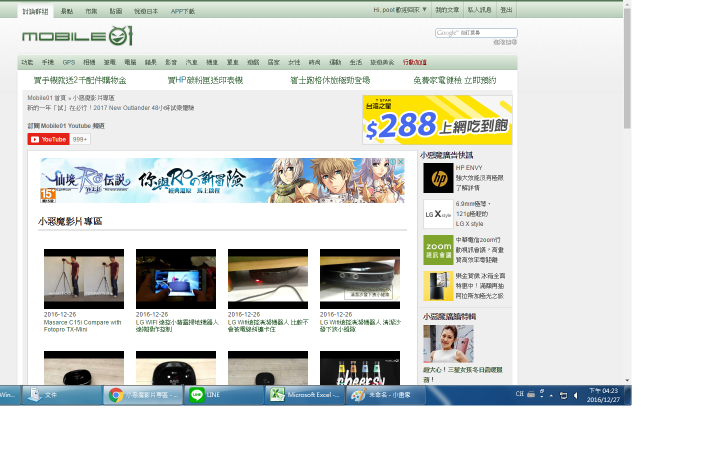Open the 文件 folder taskbar item
Image resolution: width=720 pixels, height=450 pixels.
click(62, 395)
